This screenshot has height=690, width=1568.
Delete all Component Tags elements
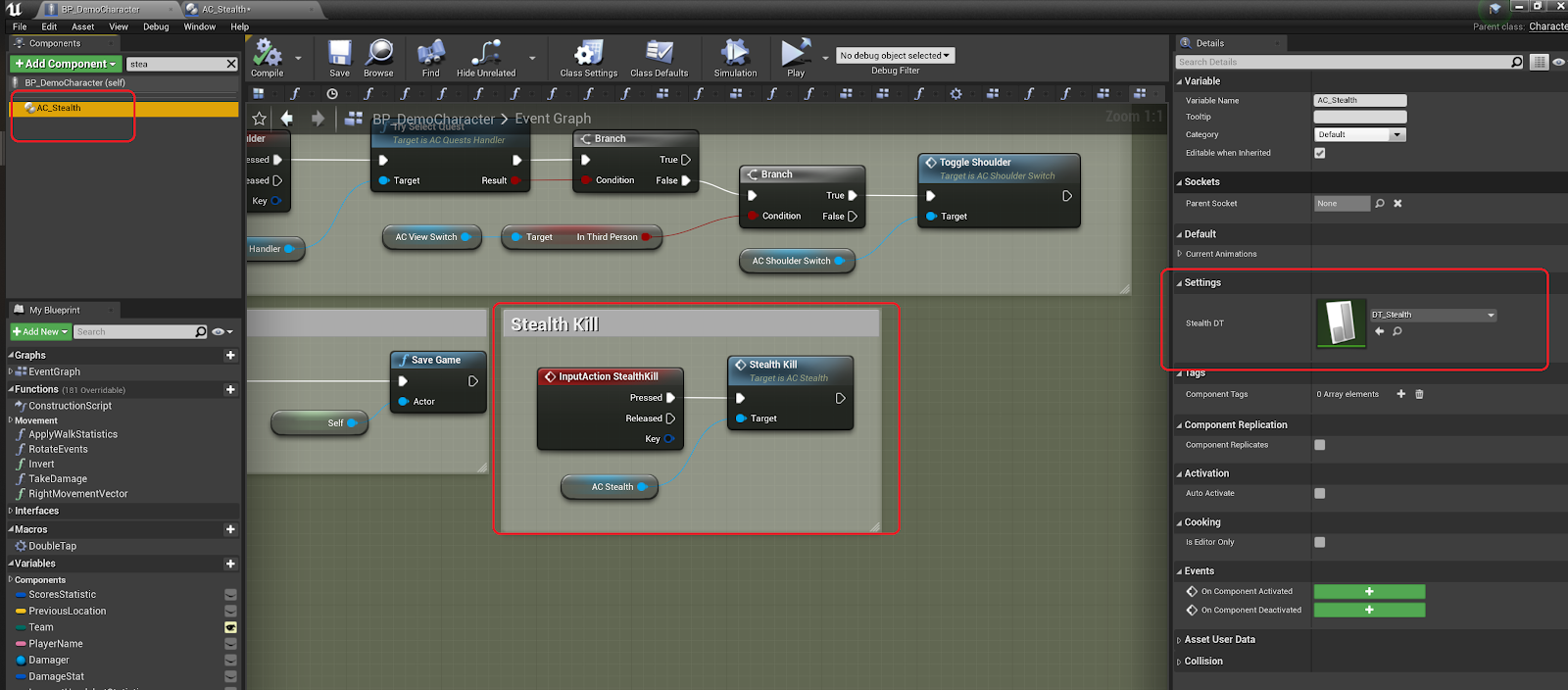[1419, 394]
